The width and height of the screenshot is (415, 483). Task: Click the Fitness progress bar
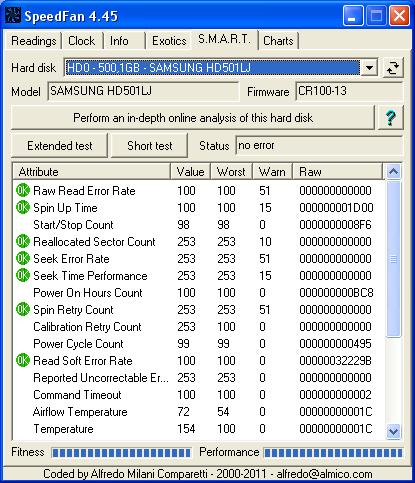(121, 452)
